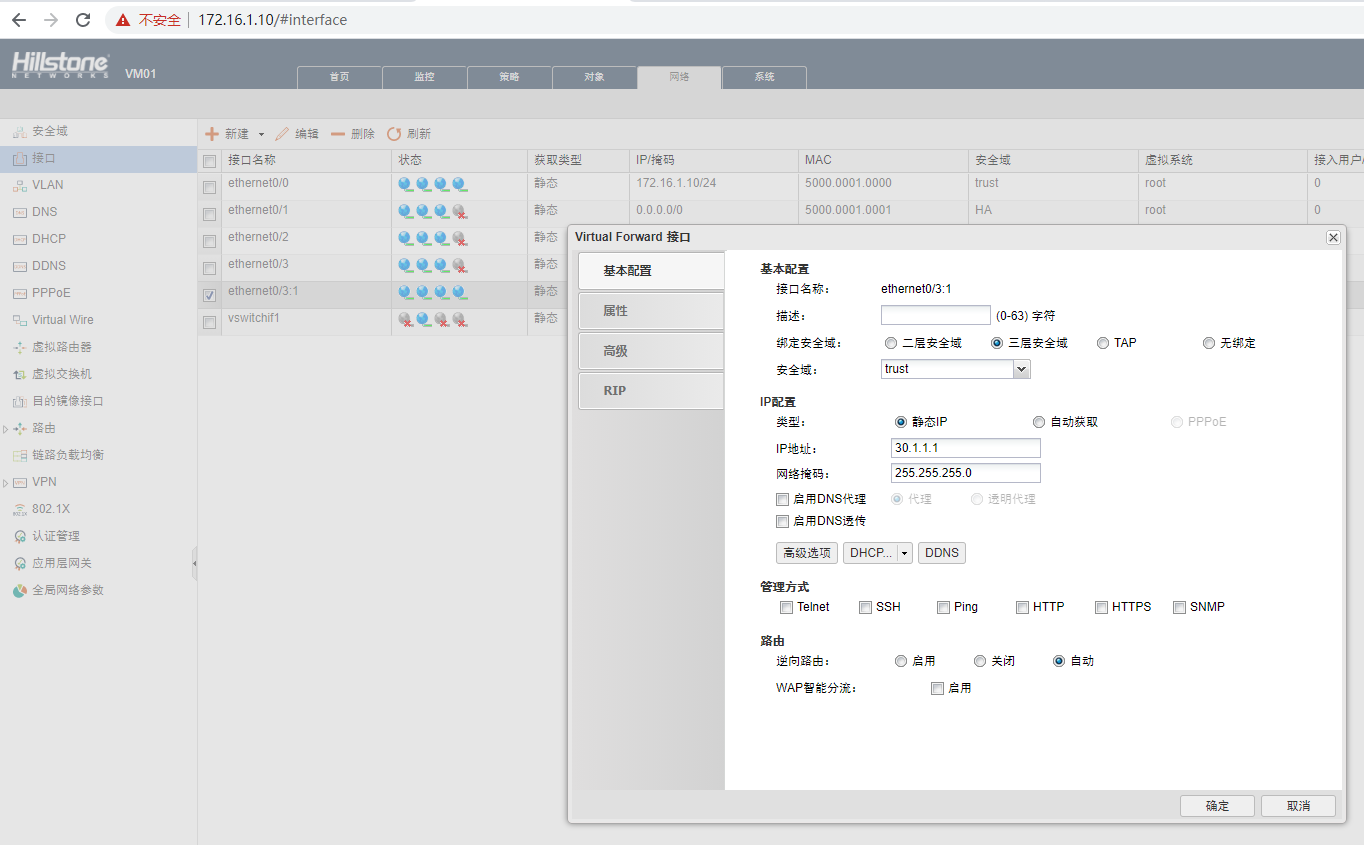The height and width of the screenshot is (845, 1364).
Task: Click the 编辑 pencil toolbar button
Action: tap(297, 134)
